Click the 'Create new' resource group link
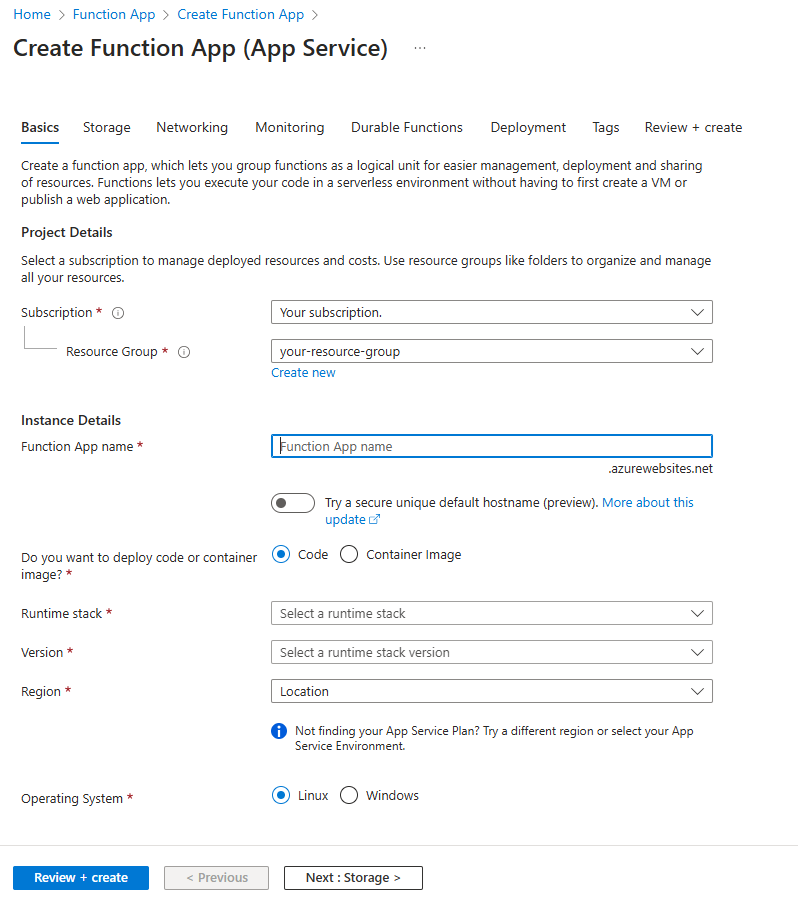Screen dimensions: 798x899 pos(303,373)
